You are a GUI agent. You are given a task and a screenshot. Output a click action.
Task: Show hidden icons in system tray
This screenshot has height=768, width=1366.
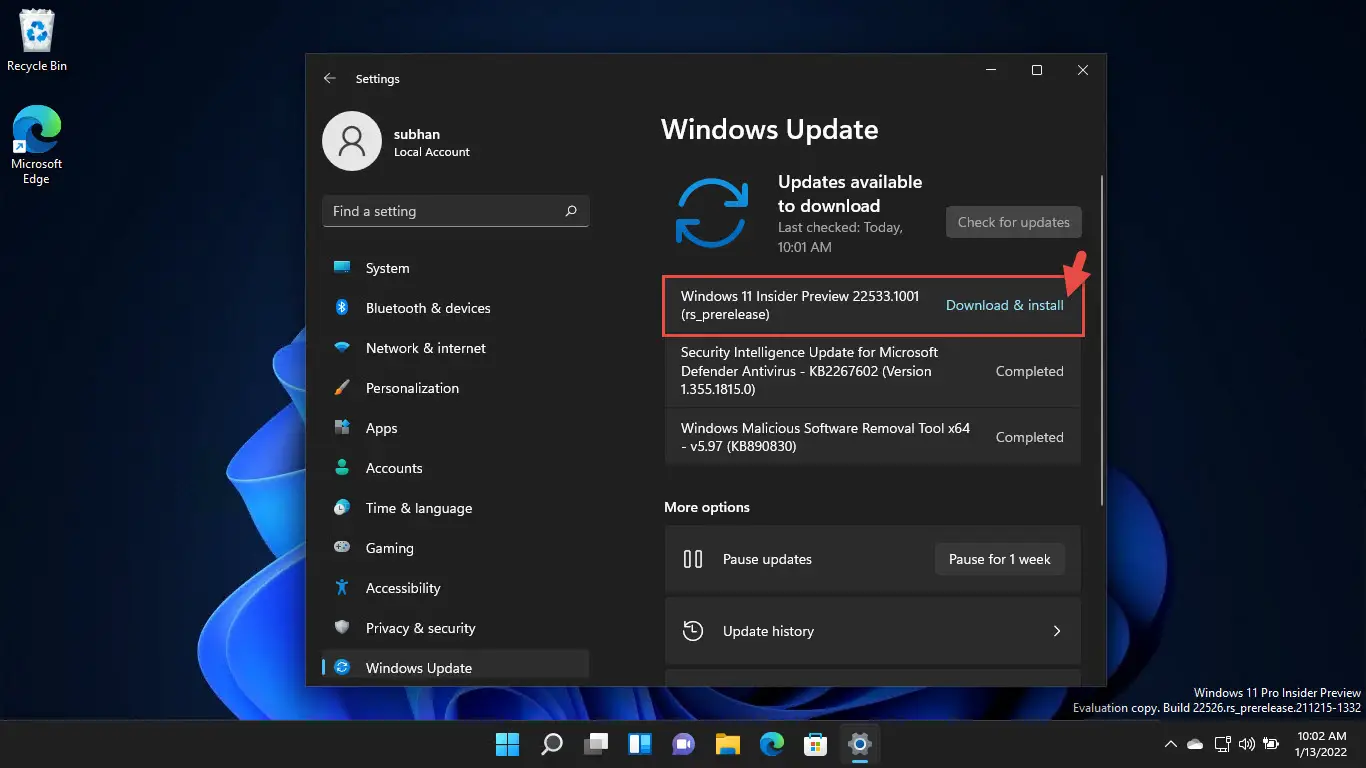pos(1171,744)
